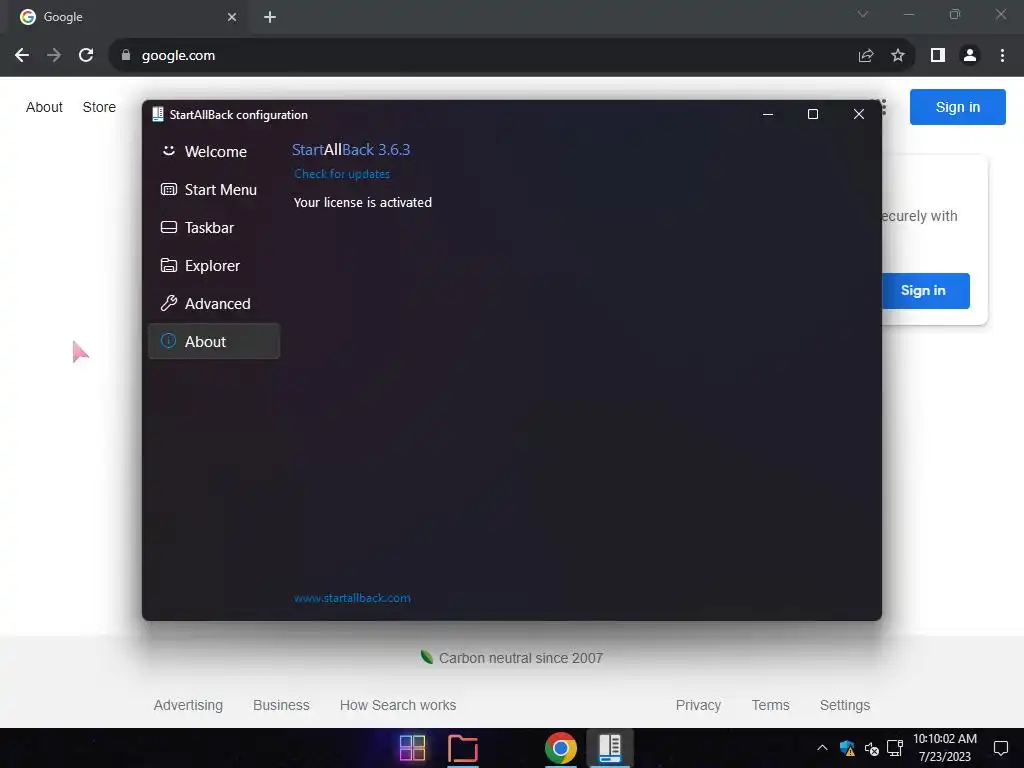1024x768 pixels.
Task: Maximize the StartAllBack configuration window
Action: click(x=813, y=114)
